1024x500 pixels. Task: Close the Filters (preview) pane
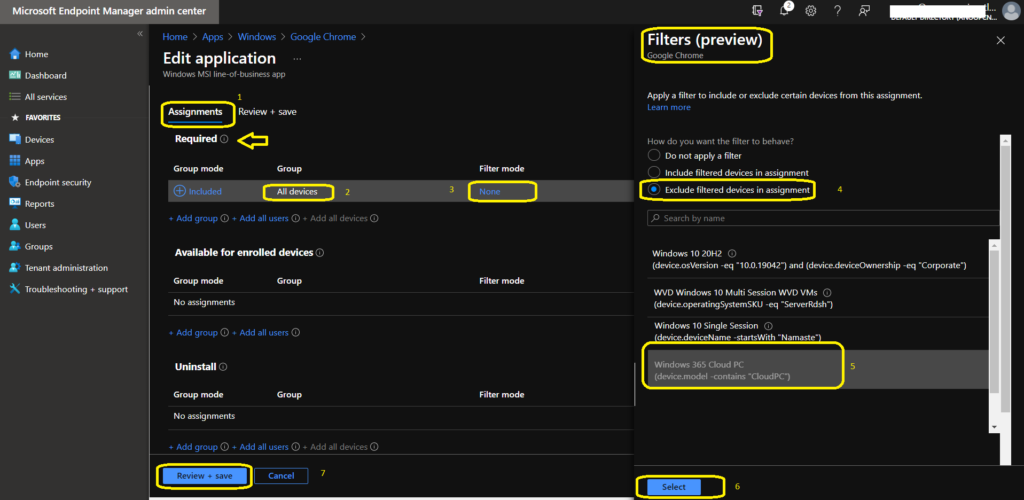point(1000,40)
